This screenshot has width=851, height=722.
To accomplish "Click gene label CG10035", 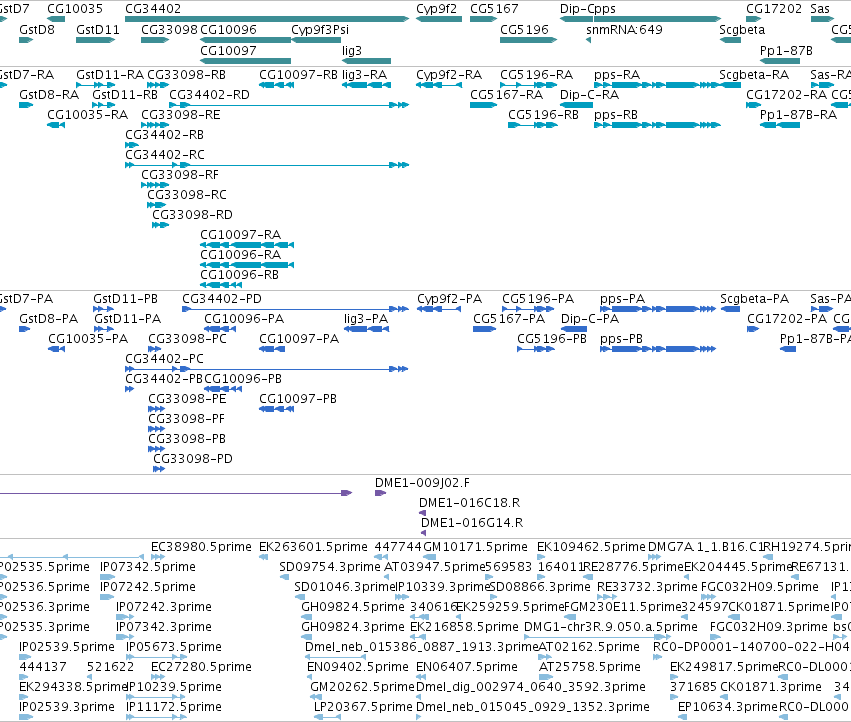I will point(74,9).
